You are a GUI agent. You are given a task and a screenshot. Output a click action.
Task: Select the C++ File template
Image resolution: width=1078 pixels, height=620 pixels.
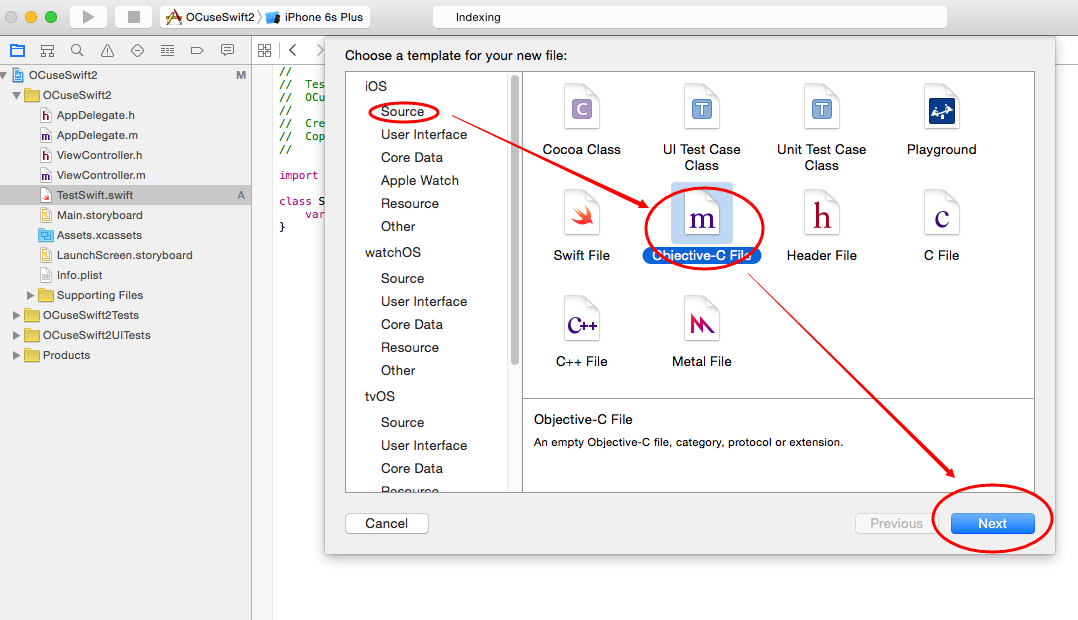pyautogui.click(x=582, y=332)
